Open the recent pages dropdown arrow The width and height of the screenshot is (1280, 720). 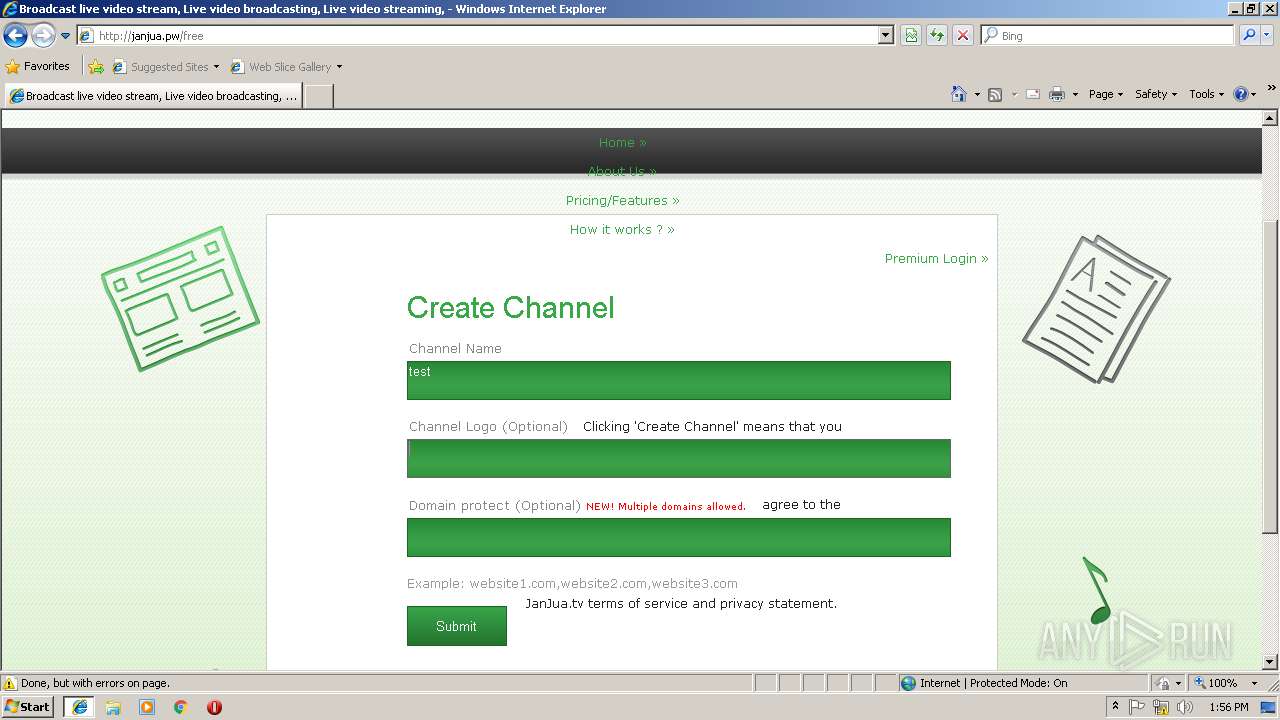coord(65,36)
